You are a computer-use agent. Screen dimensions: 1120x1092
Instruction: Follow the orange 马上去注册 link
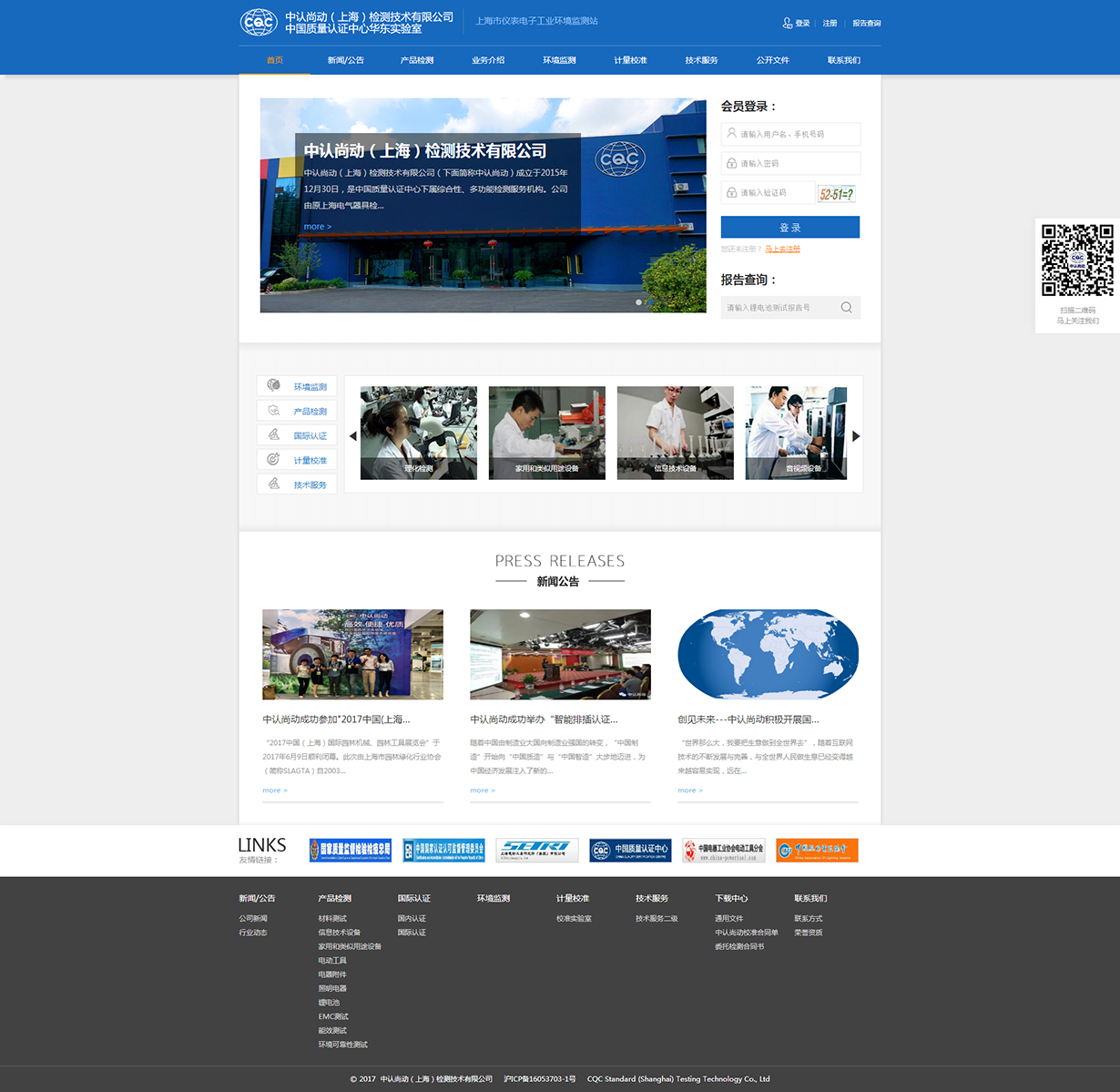[783, 249]
